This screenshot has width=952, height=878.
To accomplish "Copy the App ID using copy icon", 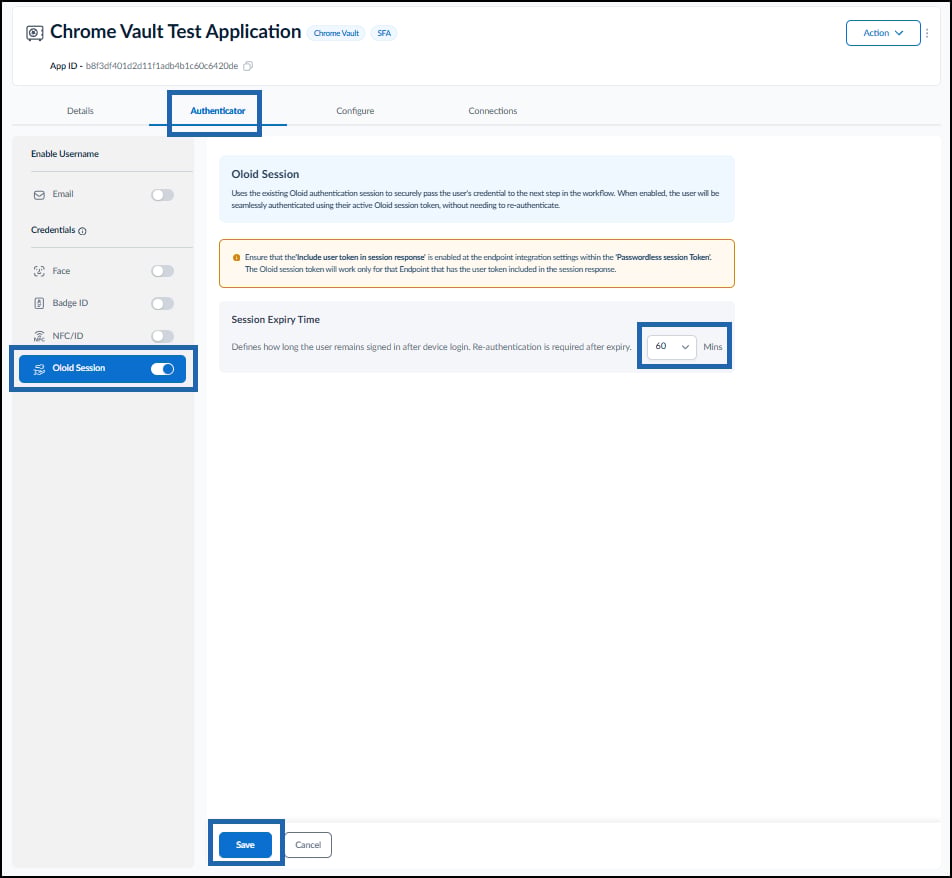I will [248, 66].
